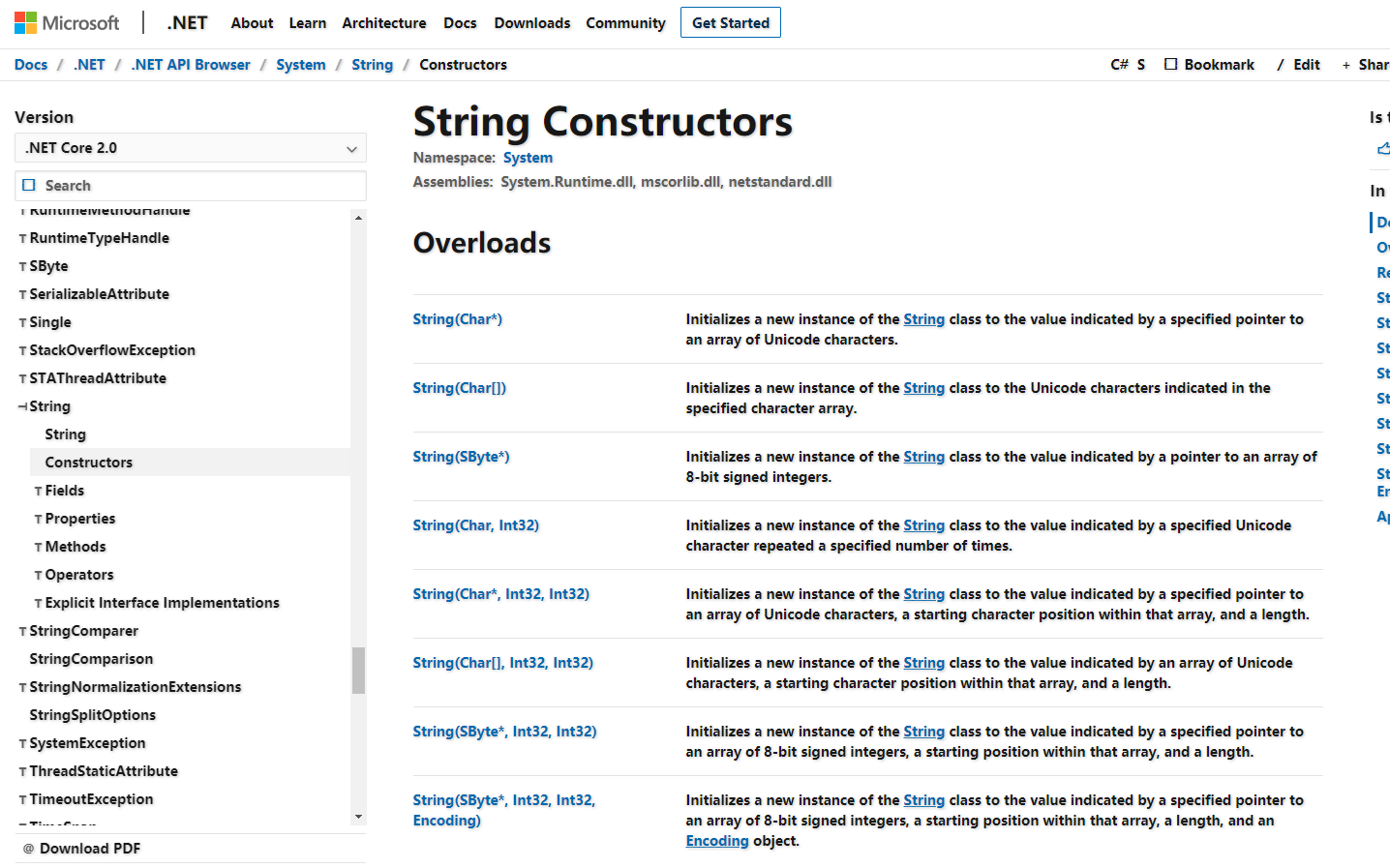The image size is (1390, 868).
Task: Open the .NET Core 2.0 version dropdown
Action: pyautogui.click(x=190, y=148)
